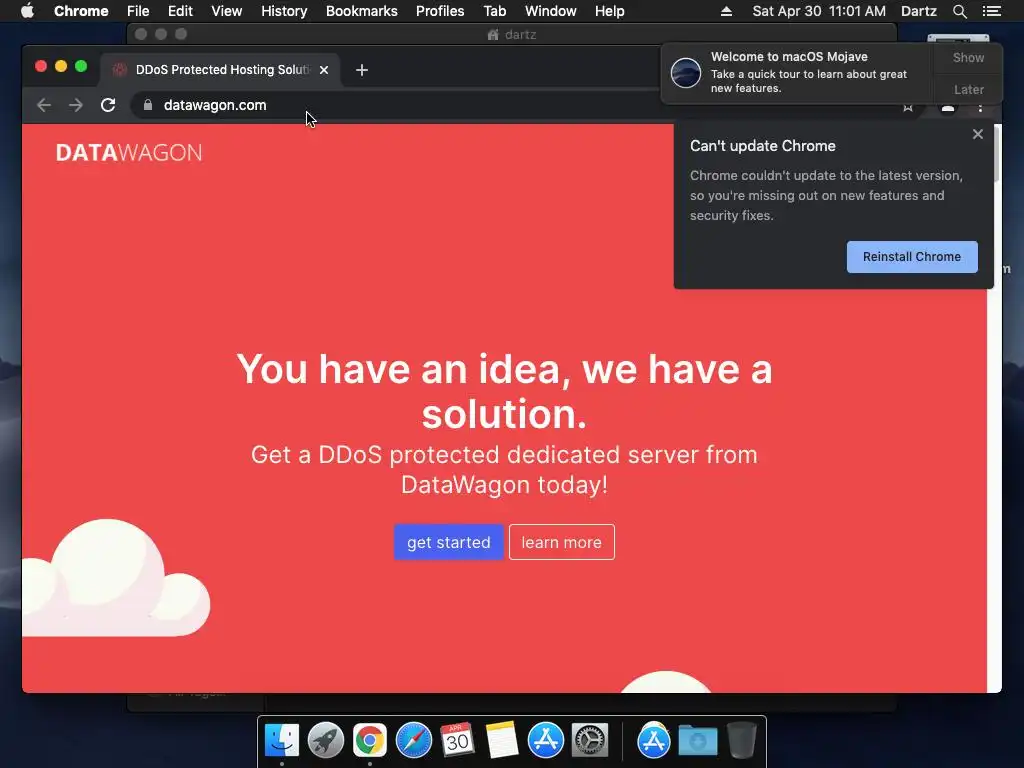Viewport: 1024px width, 768px height.
Task: Open Finder from the dock
Action: [282, 741]
